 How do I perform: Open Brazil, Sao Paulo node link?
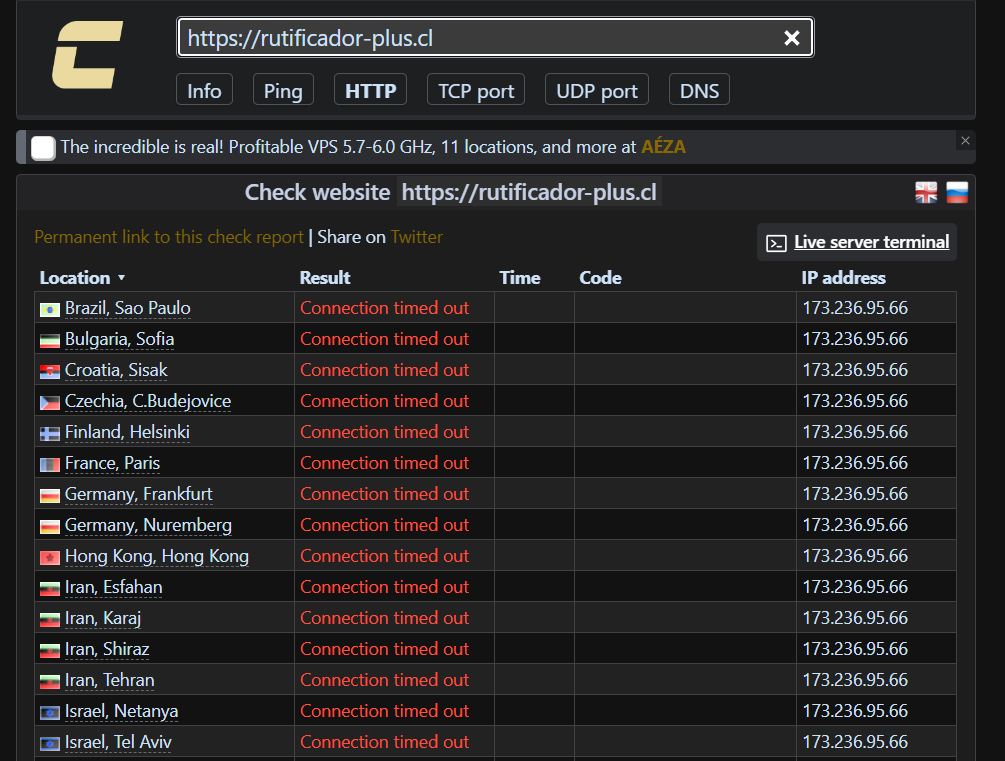pos(128,308)
